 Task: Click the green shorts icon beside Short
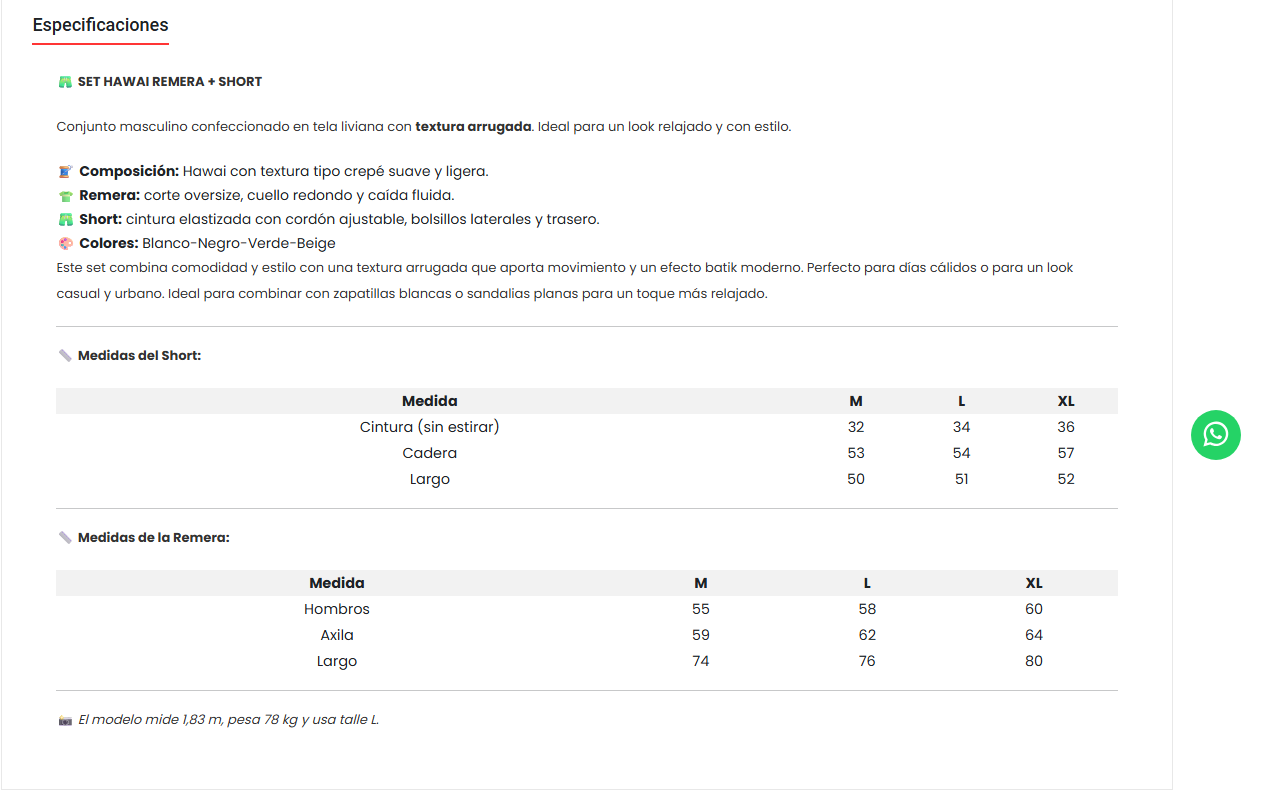coord(66,220)
